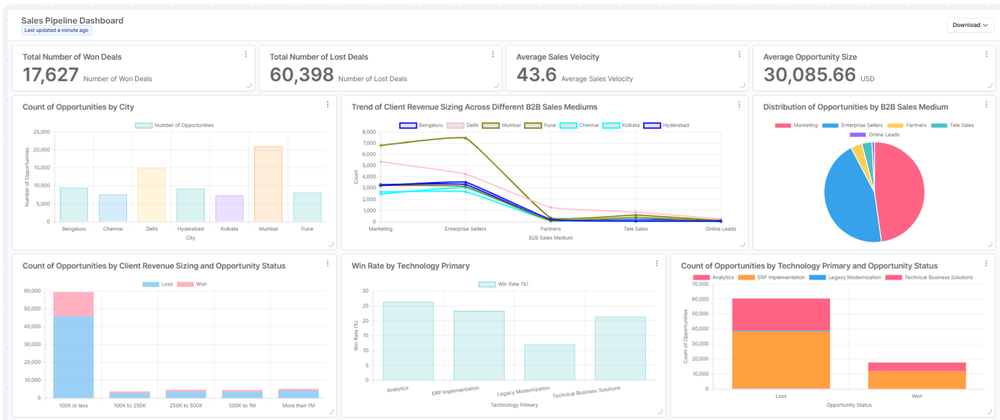Open menu for Distribution of Opportunities by B2B Sales Medium
The image size is (1000, 420).
pyautogui.click(x=985, y=104)
